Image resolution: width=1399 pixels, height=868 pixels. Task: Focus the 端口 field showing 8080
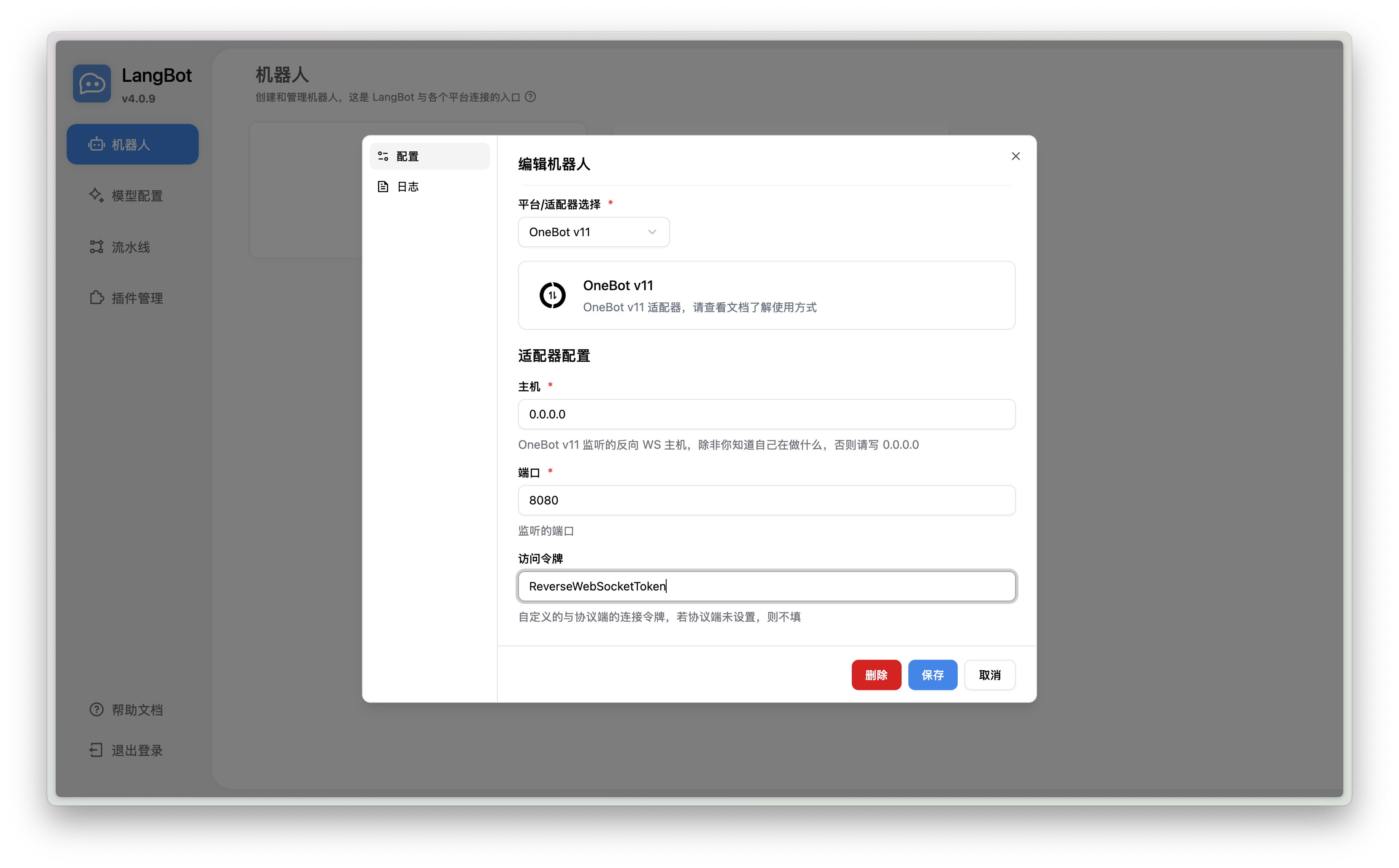tap(766, 500)
